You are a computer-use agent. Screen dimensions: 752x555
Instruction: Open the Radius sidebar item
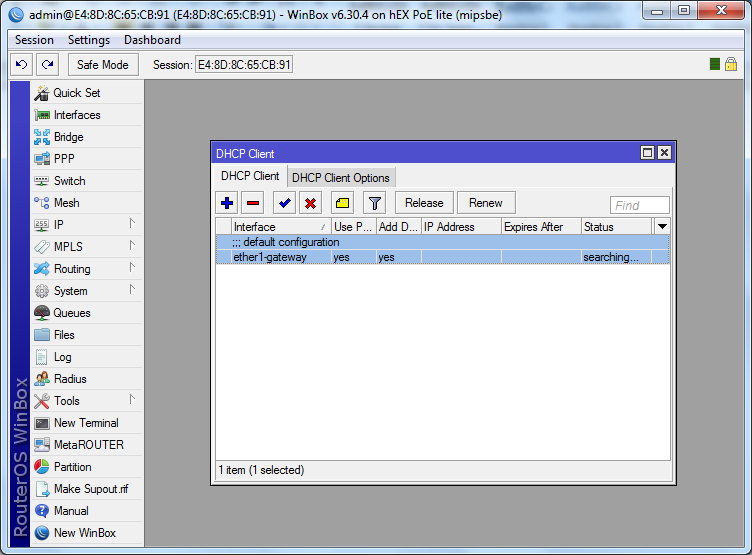87,379
